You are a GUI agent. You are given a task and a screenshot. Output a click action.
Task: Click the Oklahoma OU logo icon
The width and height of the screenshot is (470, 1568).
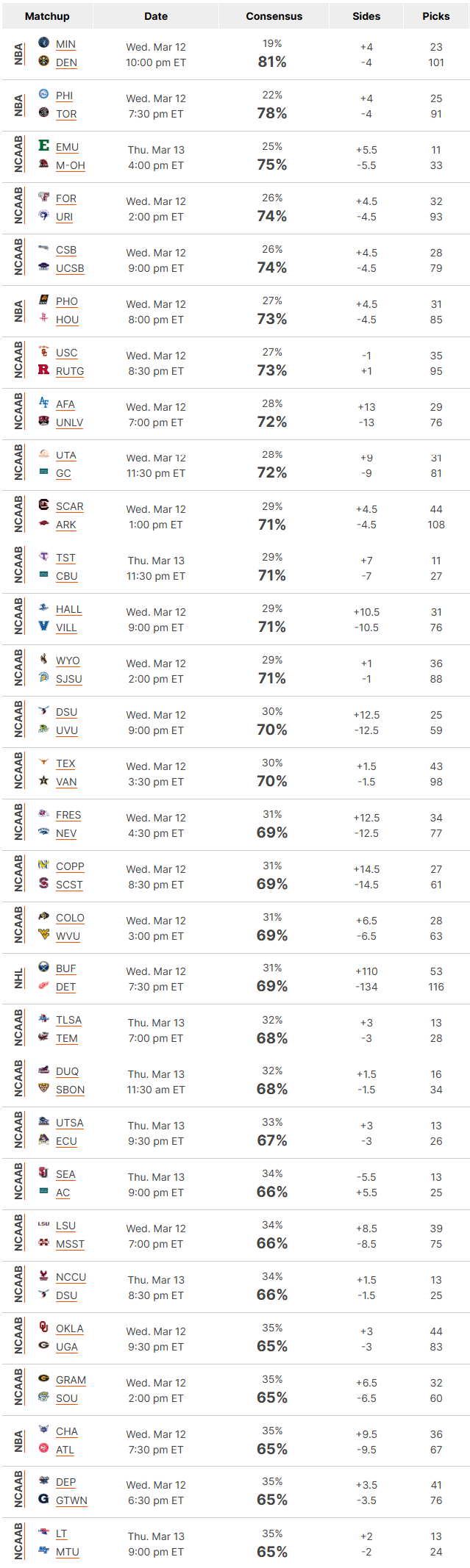pos(43,1327)
